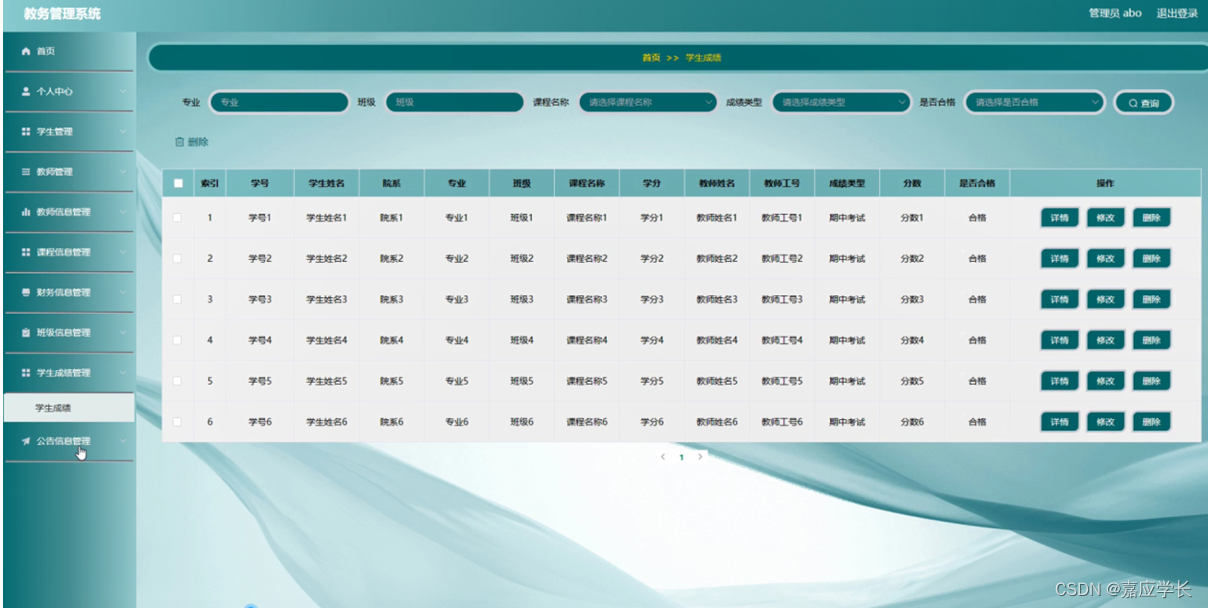Select the 学生成绩 submenu item
This screenshot has height=608, width=1208.
coord(68,408)
